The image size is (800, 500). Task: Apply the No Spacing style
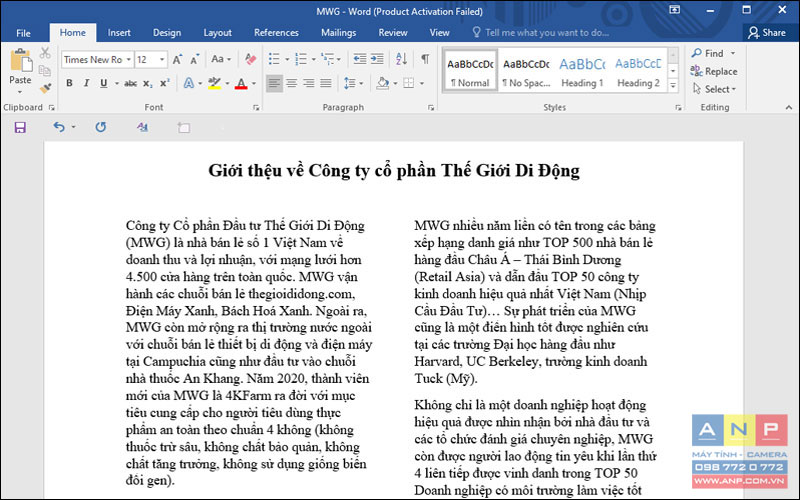(526, 70)
